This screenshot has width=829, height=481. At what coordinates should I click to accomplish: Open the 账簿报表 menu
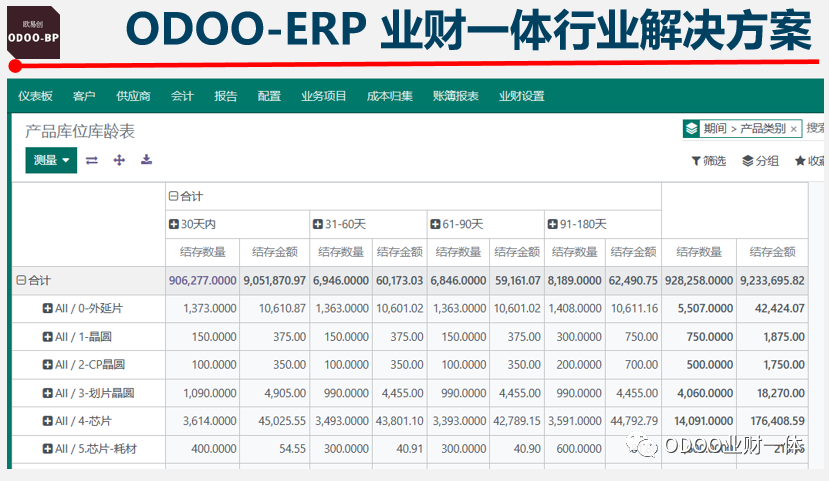tap(456, 96)
